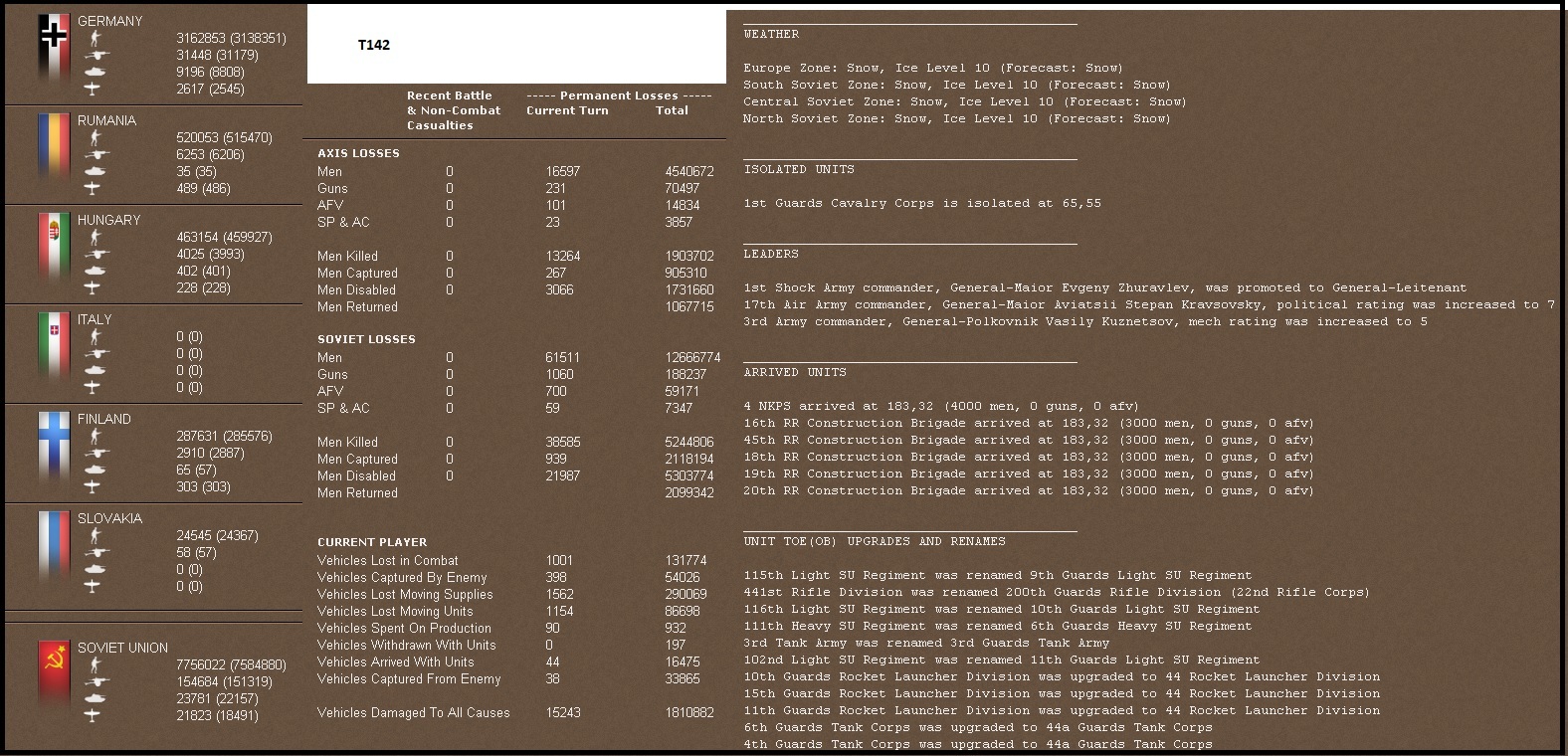Screen dimensions: 1568x756
Task: Click Hungary manpower value 463154 (459927)
Action: (224, 237)
